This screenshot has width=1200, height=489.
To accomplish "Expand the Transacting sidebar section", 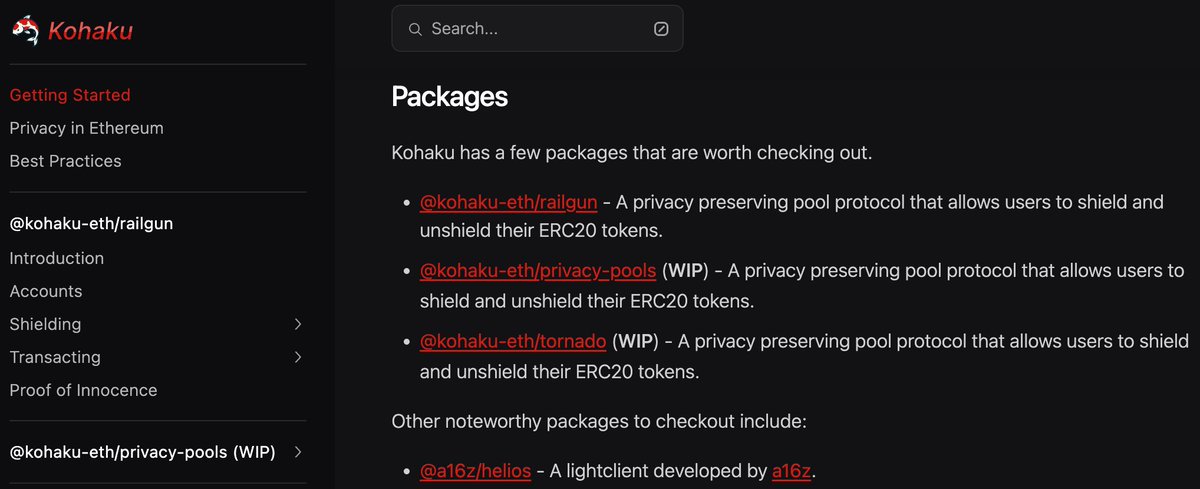I will point(298,357).
